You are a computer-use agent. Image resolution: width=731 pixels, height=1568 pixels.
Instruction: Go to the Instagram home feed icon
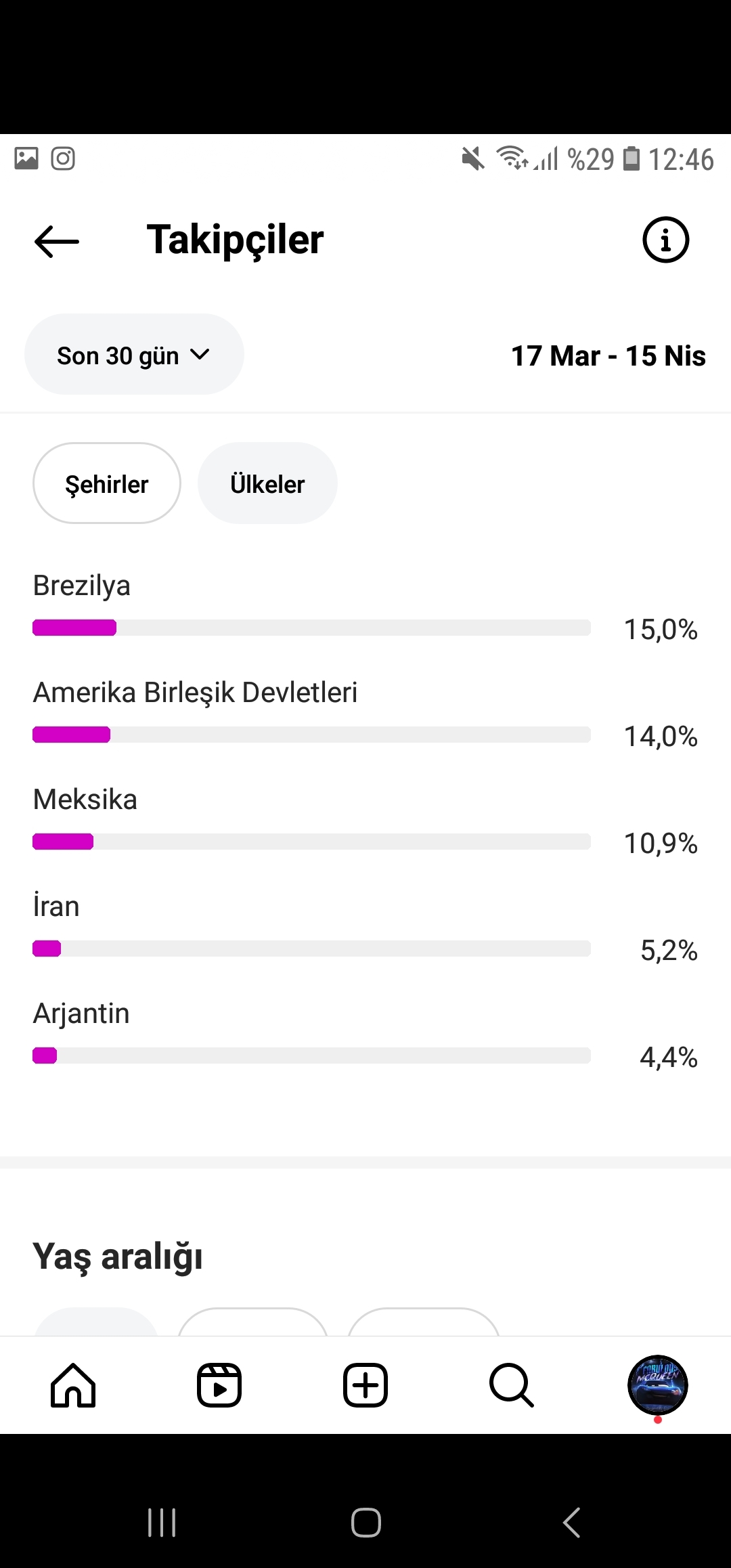pyautogui.click(x=73, y=1385)
